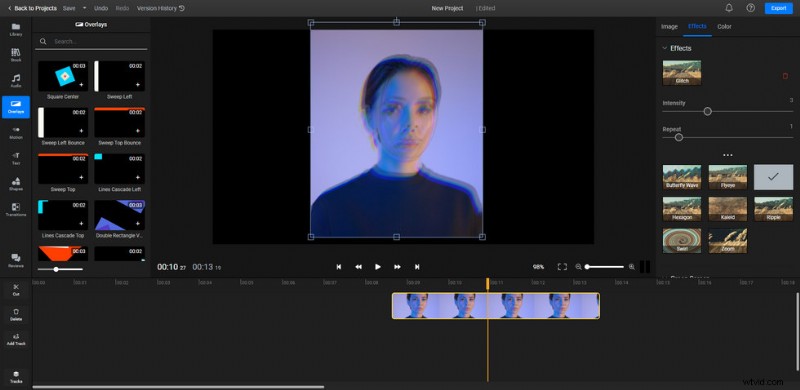Fast-forward the video preview
Screen dimensions: 800x390
[397, 266]
